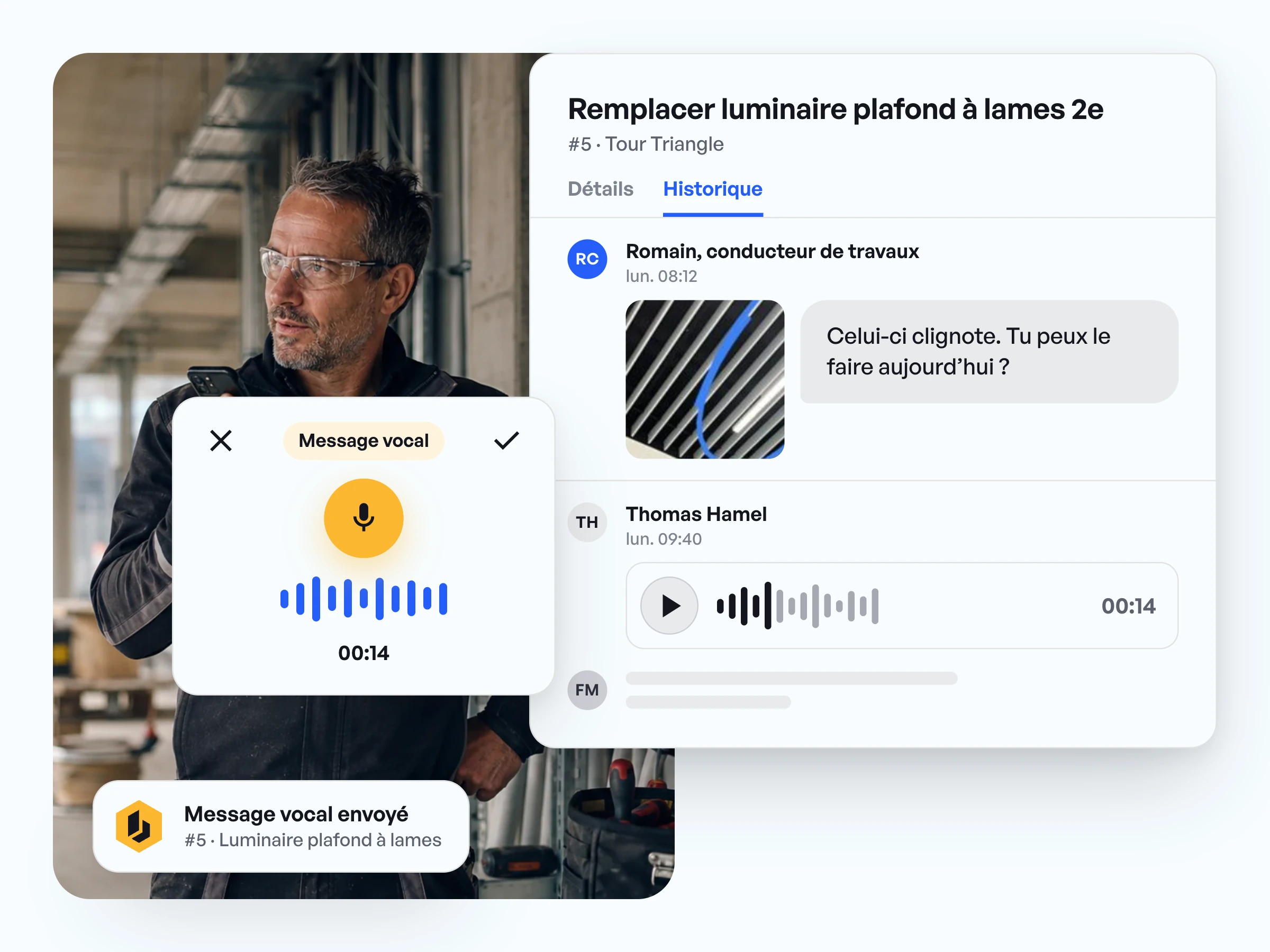Confirm the voice message with the checkmark
This screenshot has height=952, width=1270.
point(506,441)
